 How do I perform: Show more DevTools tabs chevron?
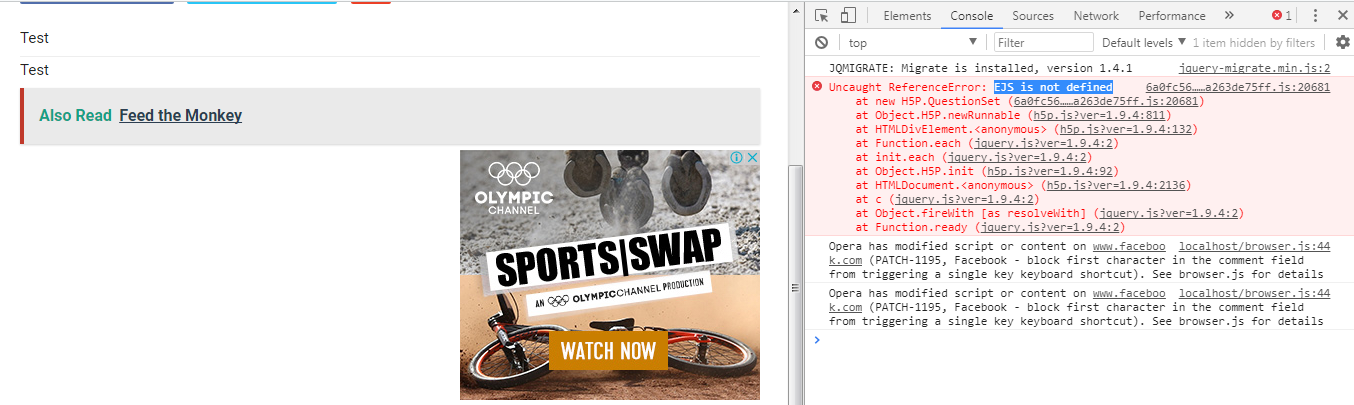tap(1229, 15)
